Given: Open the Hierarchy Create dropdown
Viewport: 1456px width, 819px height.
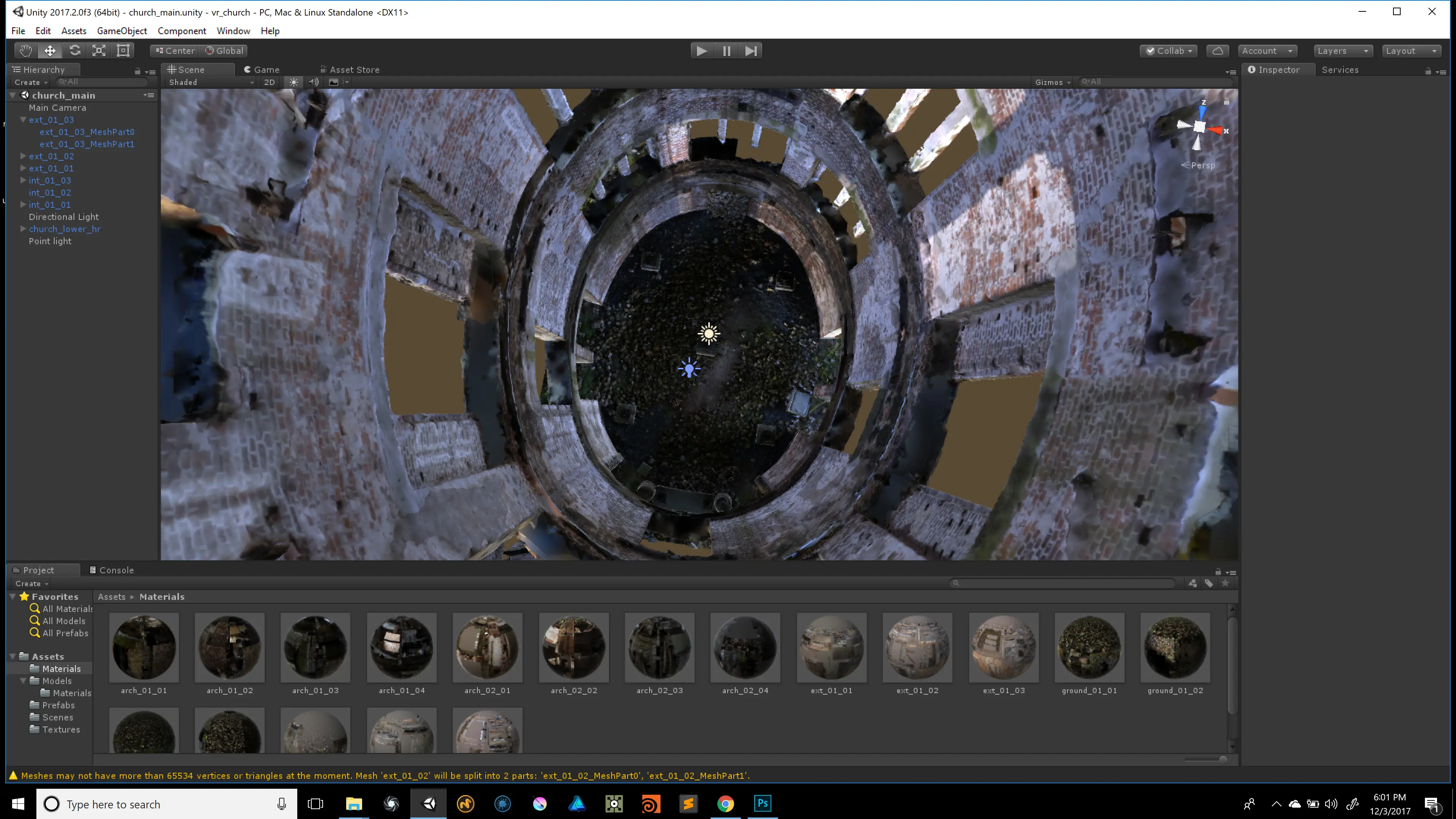Looking at the screenshot, I should (x=31, y=82).
